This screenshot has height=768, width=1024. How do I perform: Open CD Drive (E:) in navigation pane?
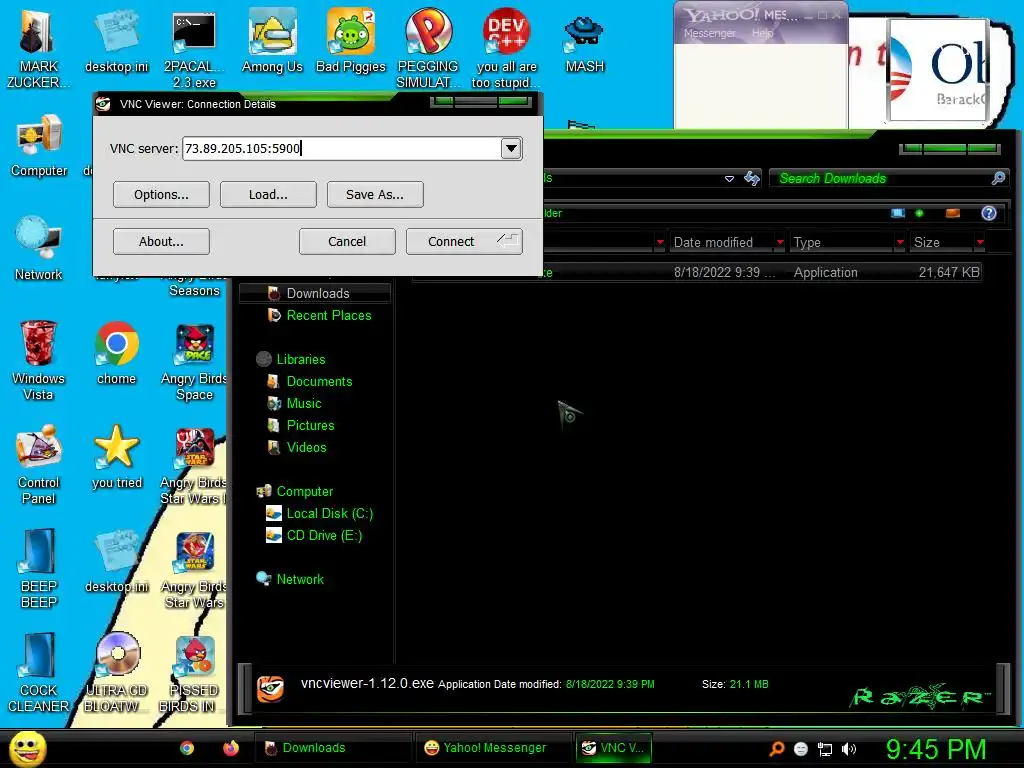tap(314, 536)
